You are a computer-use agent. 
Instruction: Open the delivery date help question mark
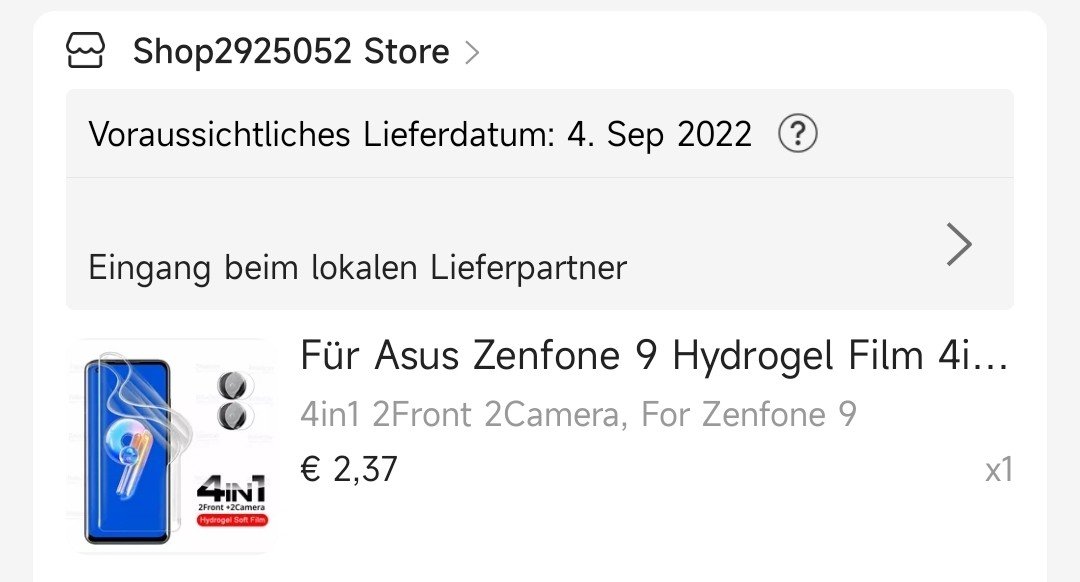click(x=797, y=133)
